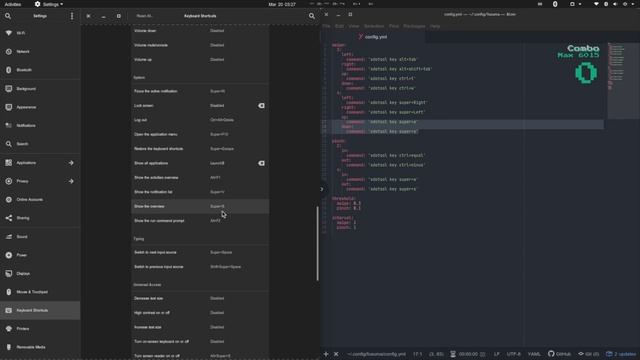
Task: Expand the Privacy settings entry arrow
Action: click(x=71, y=181)
